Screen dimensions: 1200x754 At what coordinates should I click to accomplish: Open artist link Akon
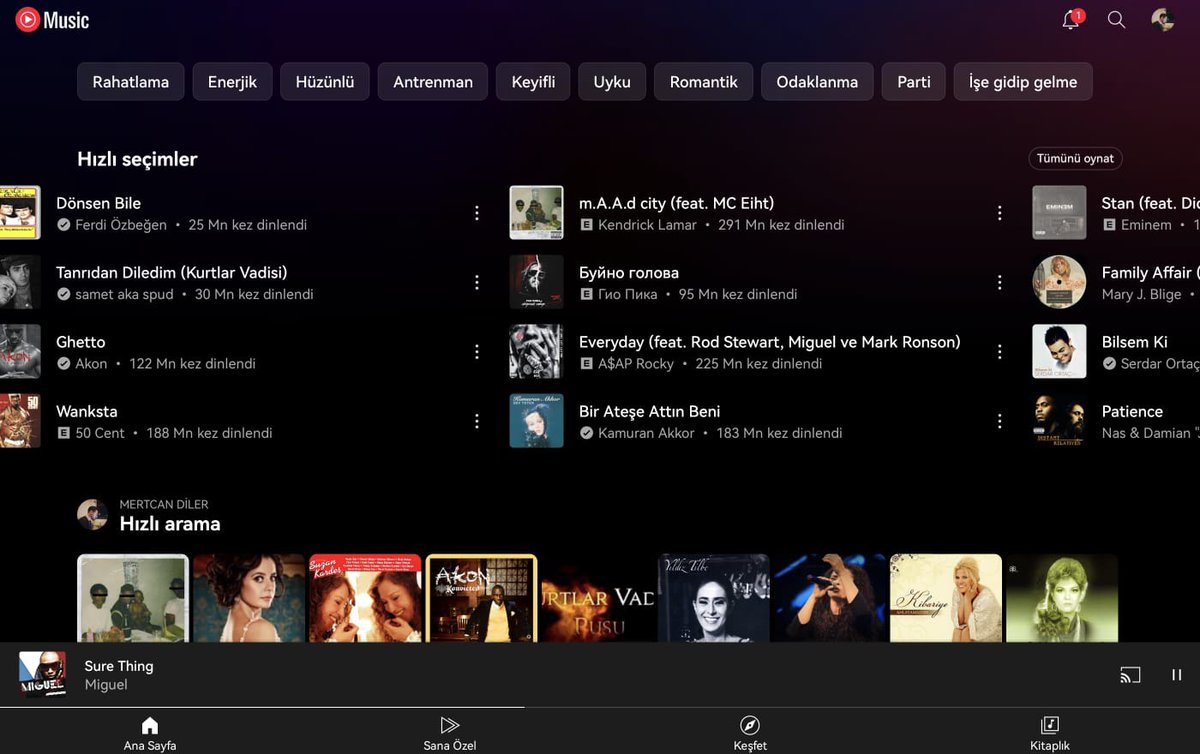91,364
